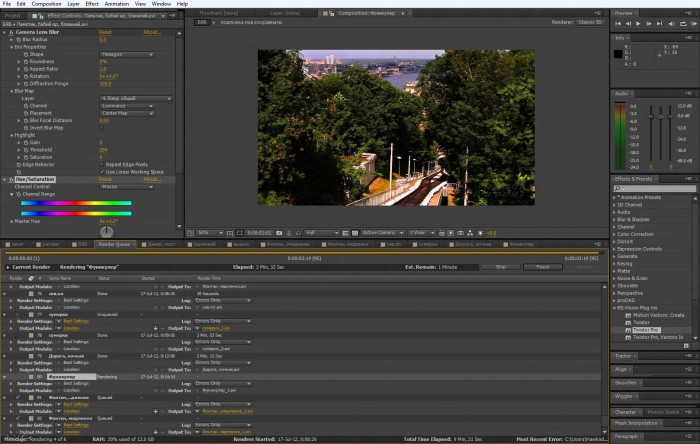Image resolution: width=700 pixels, height=444 pixels.
Task: Open grid and guide options icon
Action: pos(230,233)
